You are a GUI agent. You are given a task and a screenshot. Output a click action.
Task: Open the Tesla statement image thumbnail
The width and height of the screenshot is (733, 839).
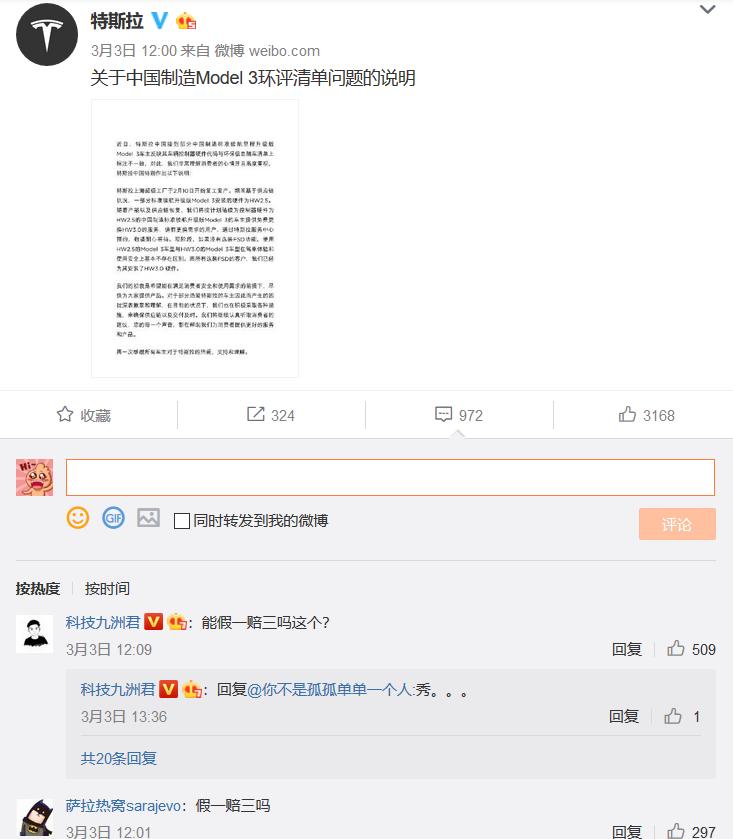[195, 239]
